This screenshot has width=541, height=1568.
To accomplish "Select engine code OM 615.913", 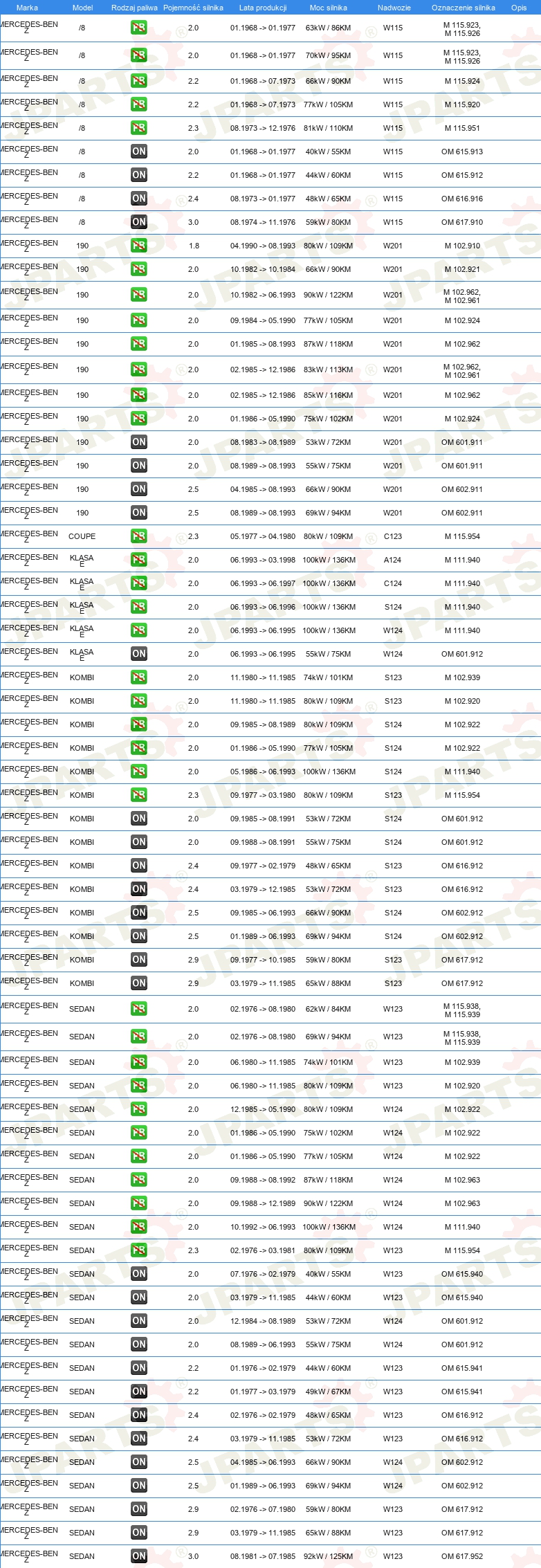I will (x=462, y=152).
